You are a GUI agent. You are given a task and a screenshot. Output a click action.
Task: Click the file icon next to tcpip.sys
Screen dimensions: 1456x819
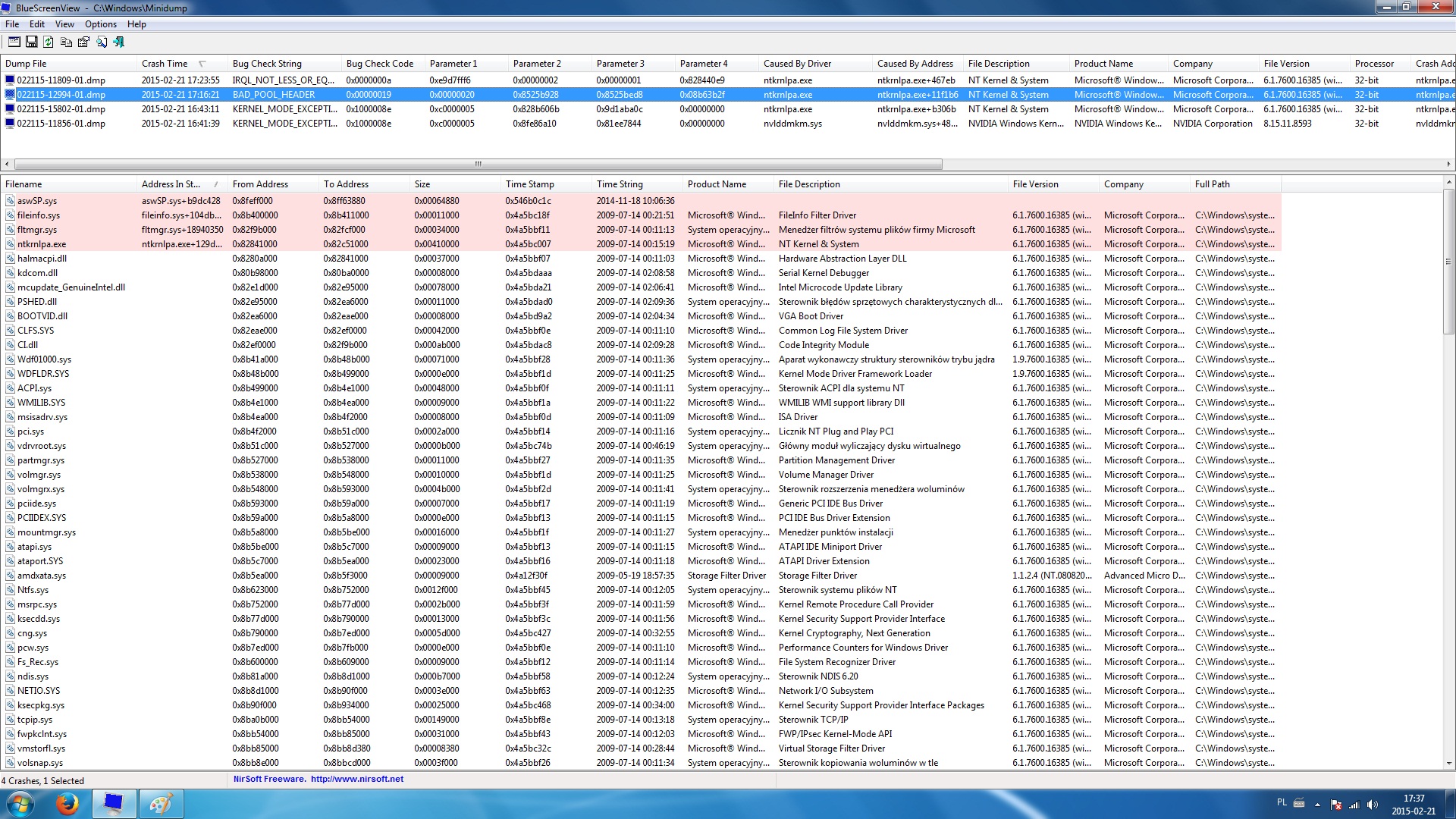(10, 720)
